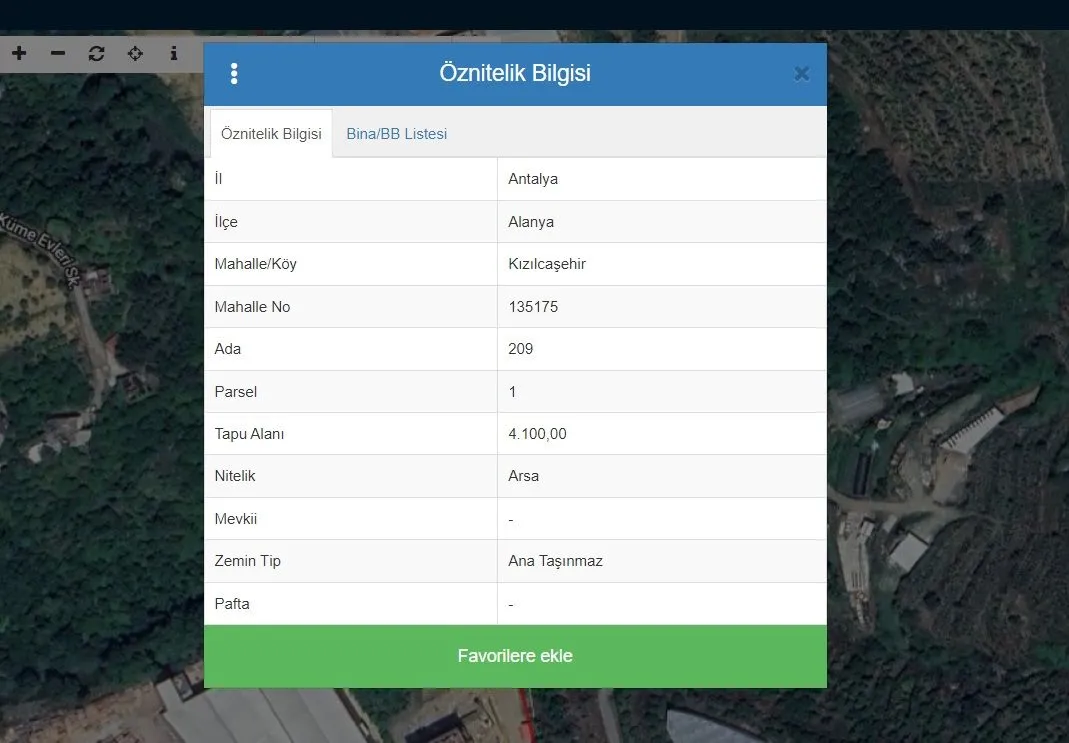Open the three-dot menu in dialog header

[x=234, y=74]
